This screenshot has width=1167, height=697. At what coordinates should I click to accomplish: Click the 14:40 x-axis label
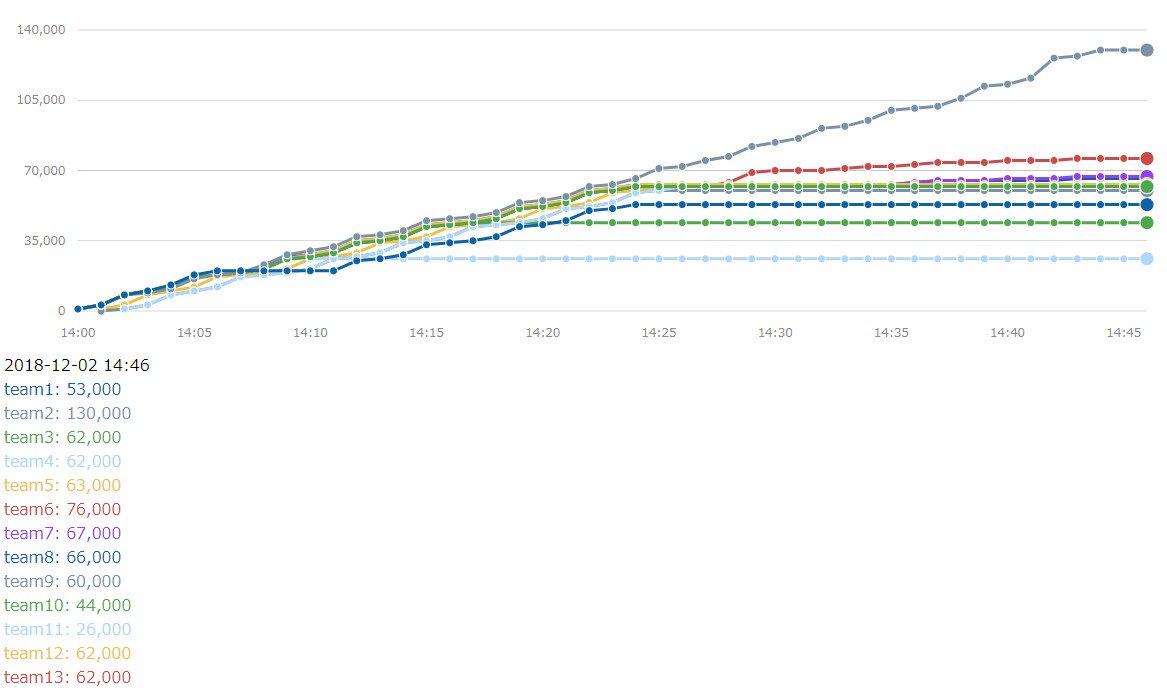tap(1007, 333)
